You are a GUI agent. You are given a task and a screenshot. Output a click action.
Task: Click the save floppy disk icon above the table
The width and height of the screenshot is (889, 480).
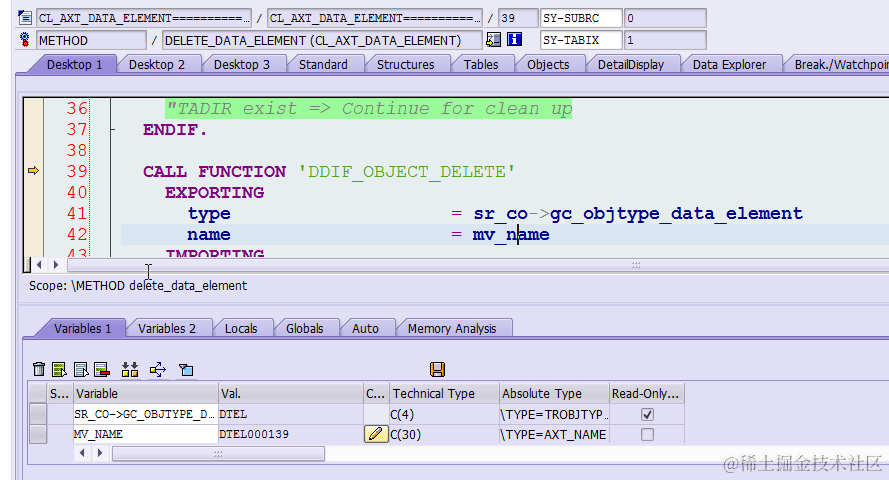tap(437, 369)
